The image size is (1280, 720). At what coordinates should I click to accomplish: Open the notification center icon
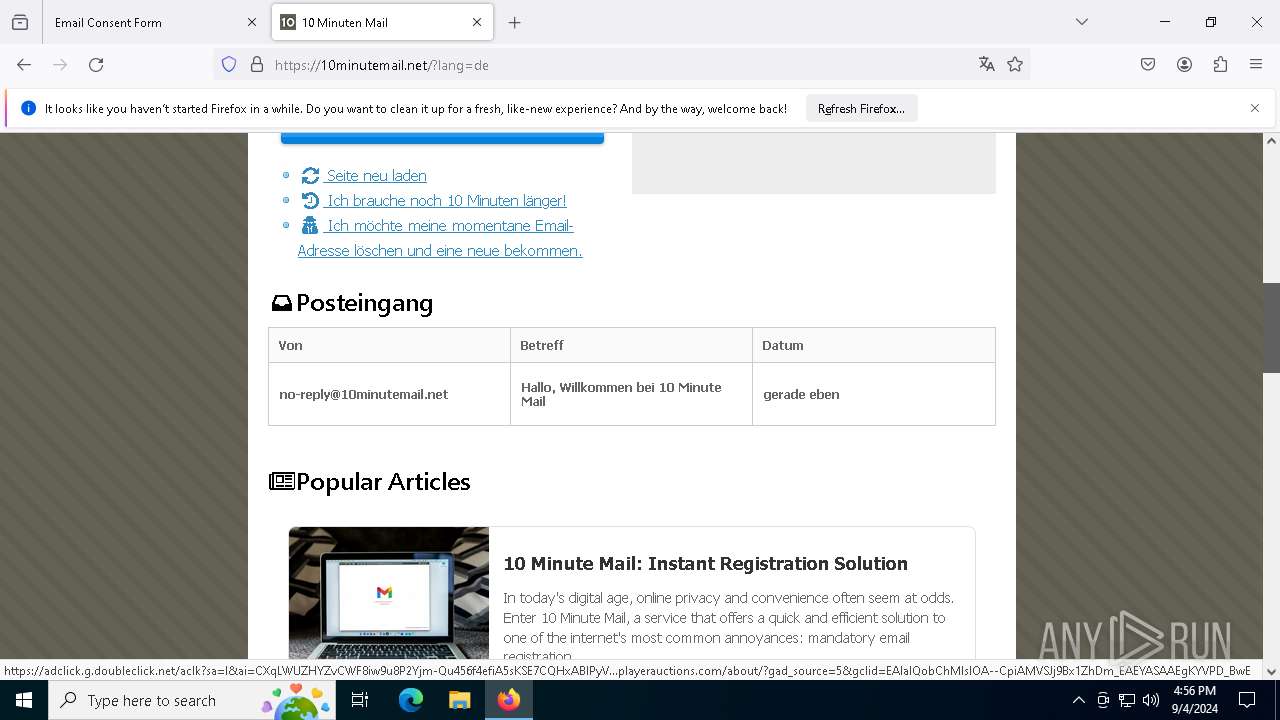coord(1247,700)
